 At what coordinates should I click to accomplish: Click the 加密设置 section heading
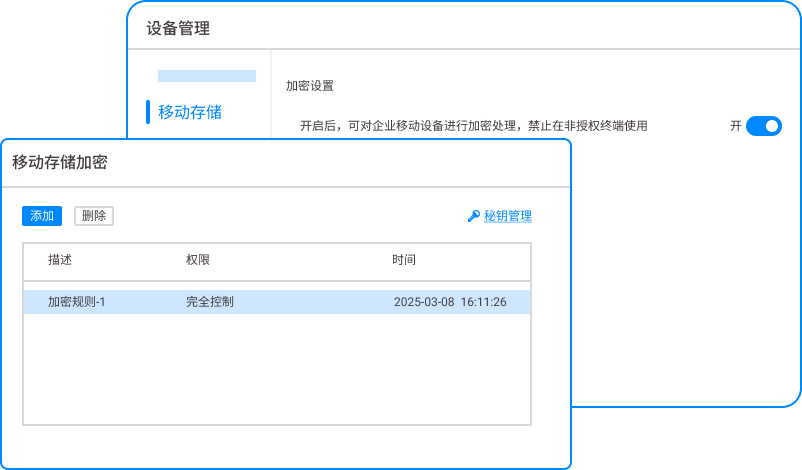click(310, 87)
